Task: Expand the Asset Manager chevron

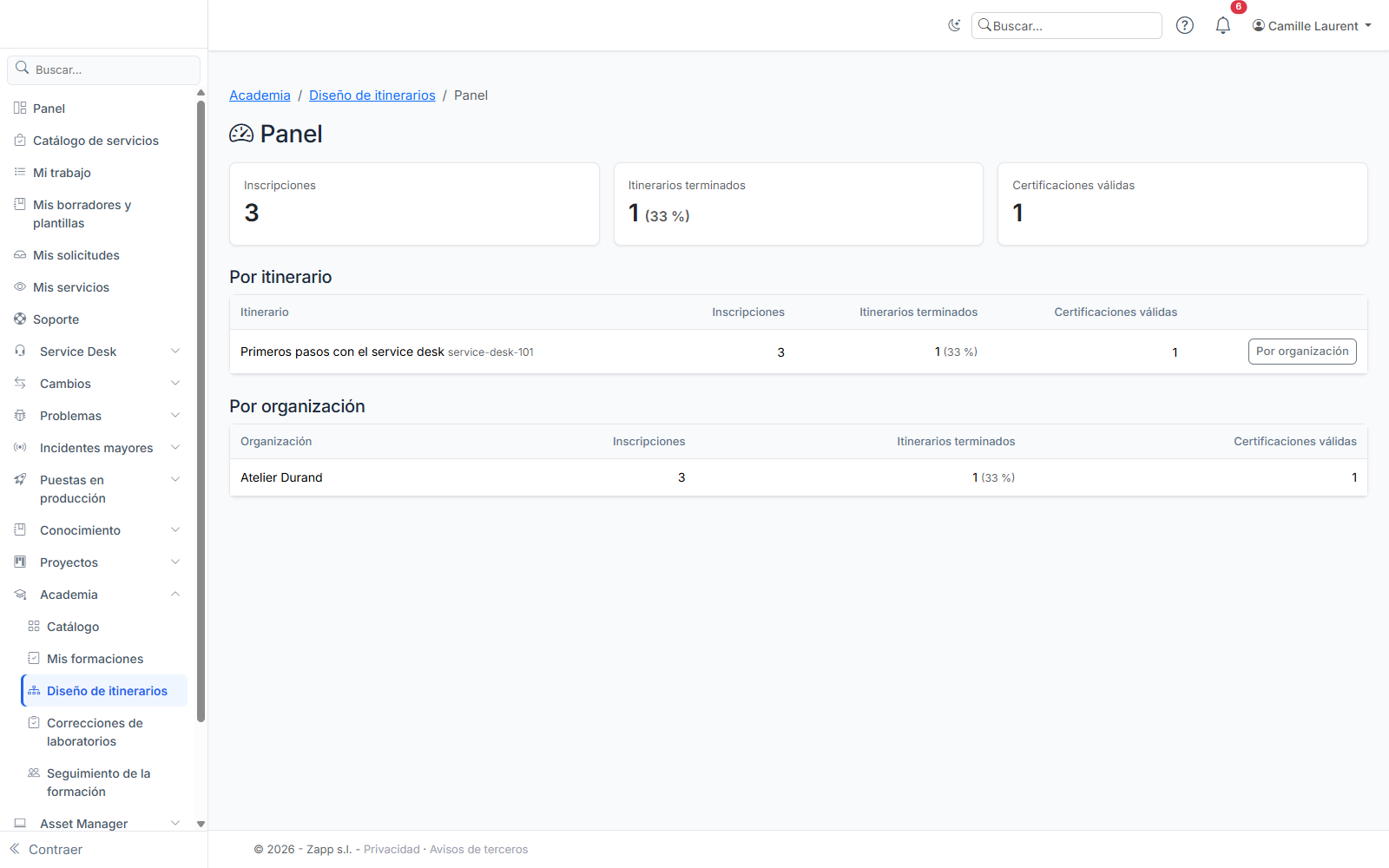Action: point(175,823)
